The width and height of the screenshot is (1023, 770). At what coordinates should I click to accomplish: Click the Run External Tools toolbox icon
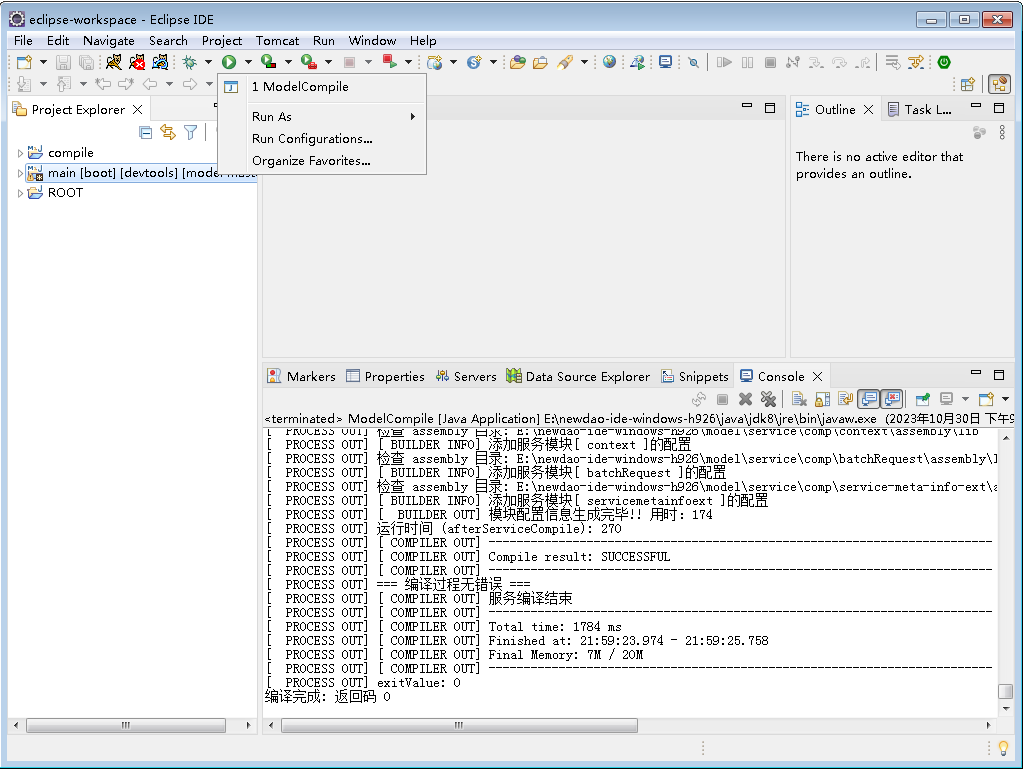(309, 63)
